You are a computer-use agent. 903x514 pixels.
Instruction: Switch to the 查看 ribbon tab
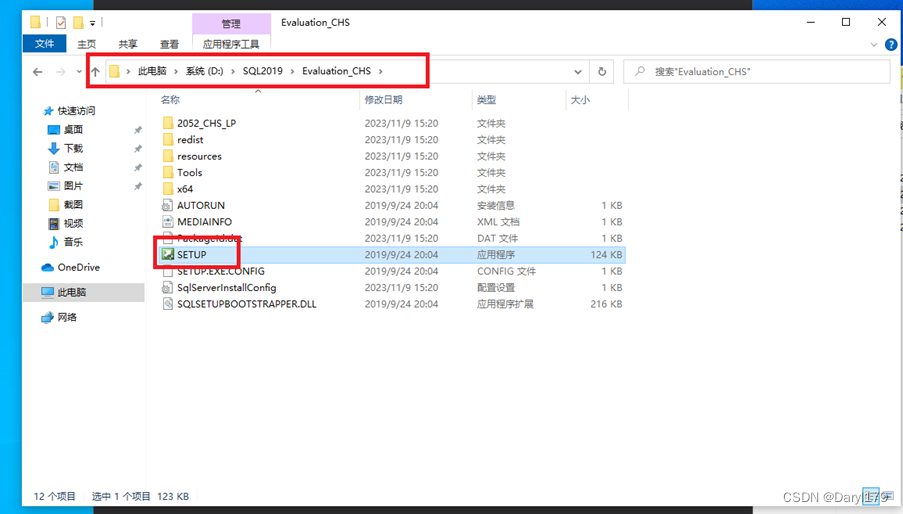click(x=169, y=44)
